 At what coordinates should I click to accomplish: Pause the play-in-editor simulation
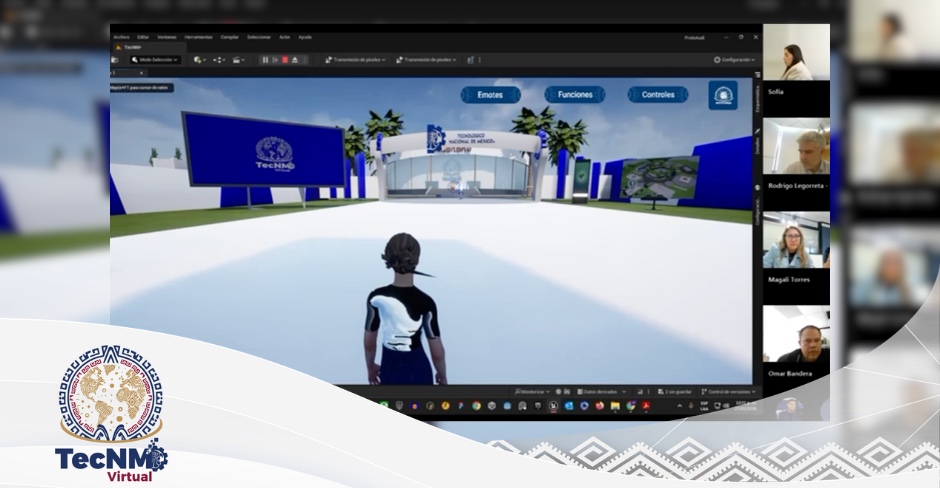[265, 60]
